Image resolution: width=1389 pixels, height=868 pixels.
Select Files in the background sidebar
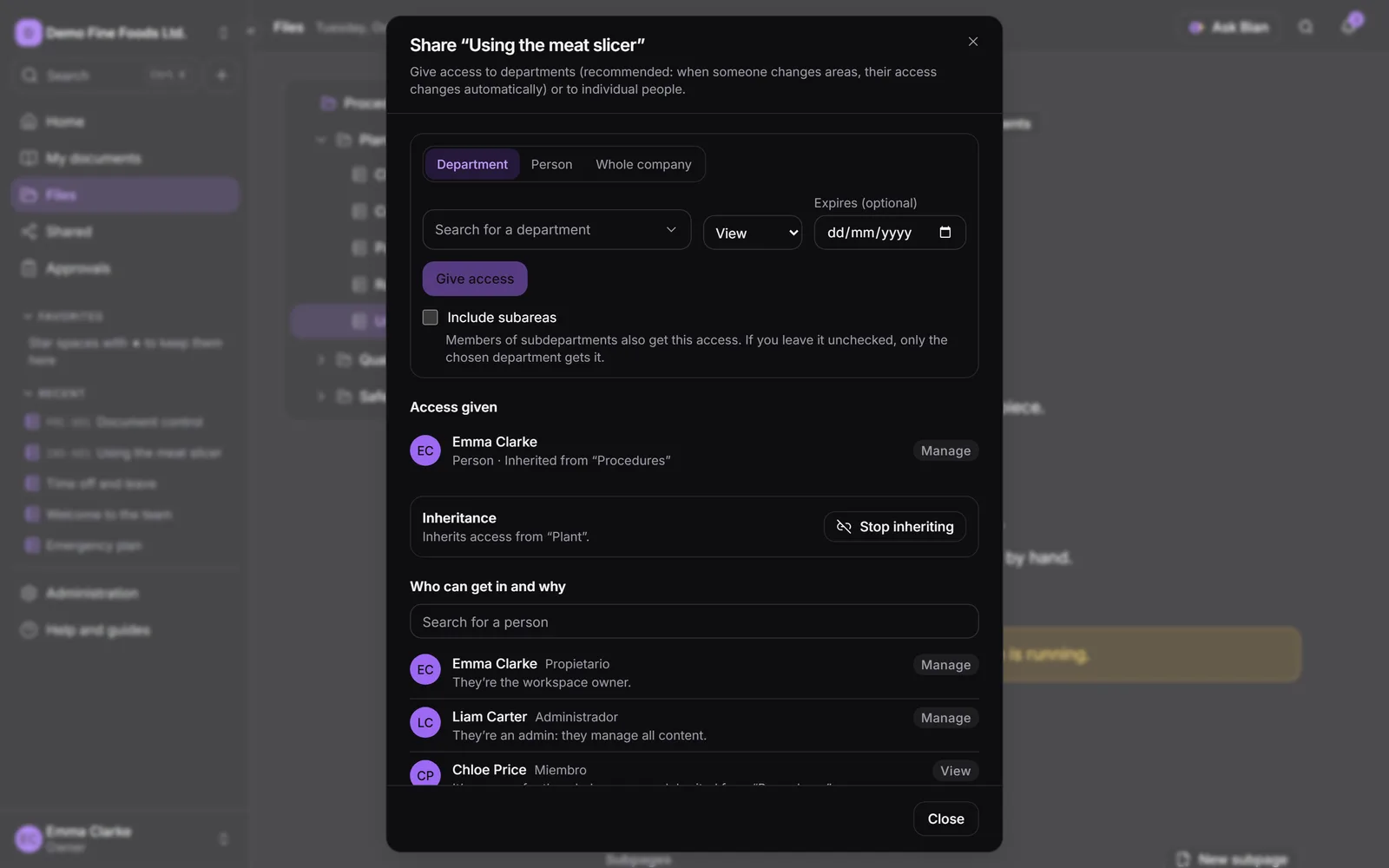[x=125, y=194]
